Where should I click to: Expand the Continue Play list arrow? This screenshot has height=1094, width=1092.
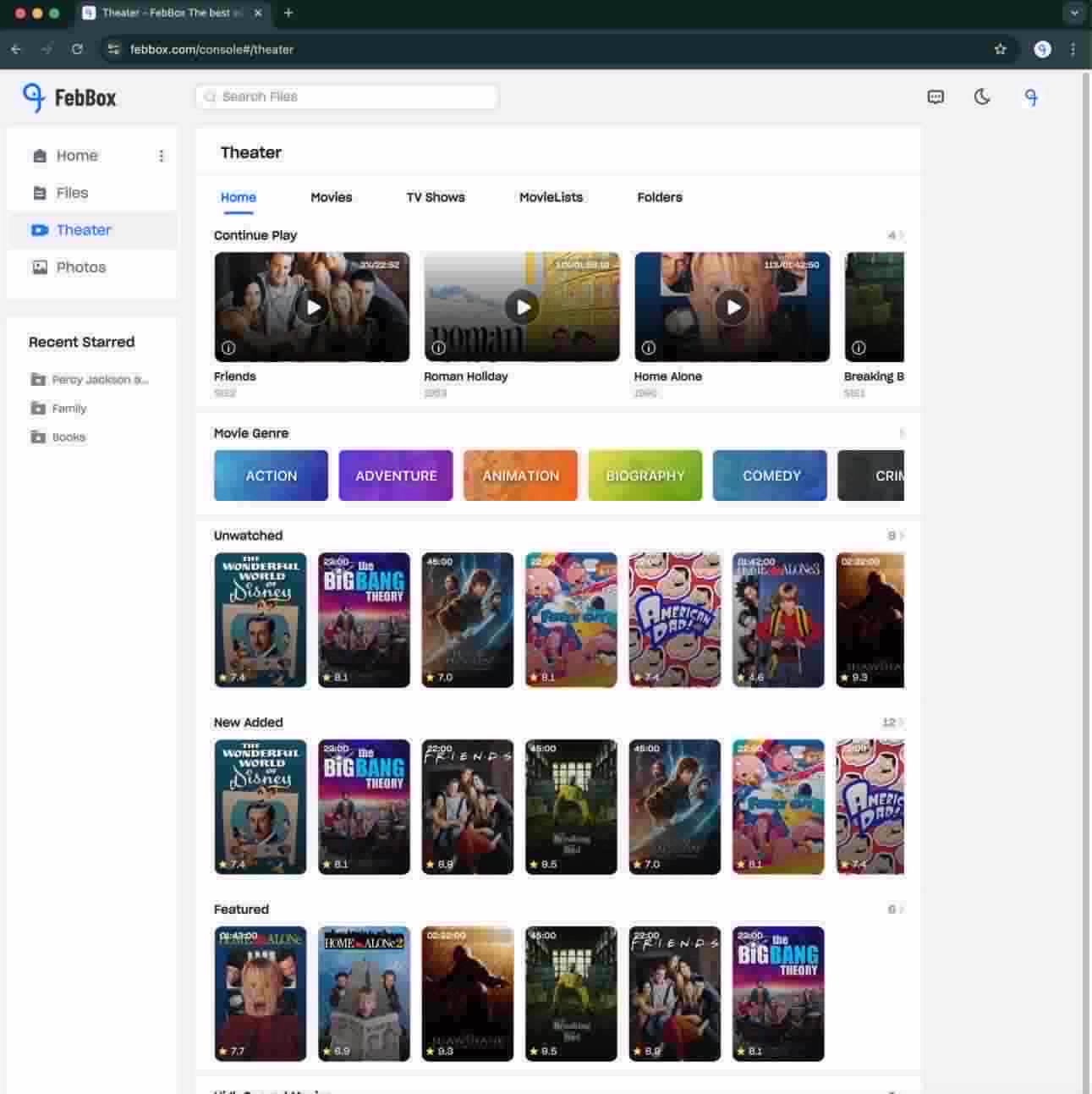pyautogui.click(x=902, y=235)
